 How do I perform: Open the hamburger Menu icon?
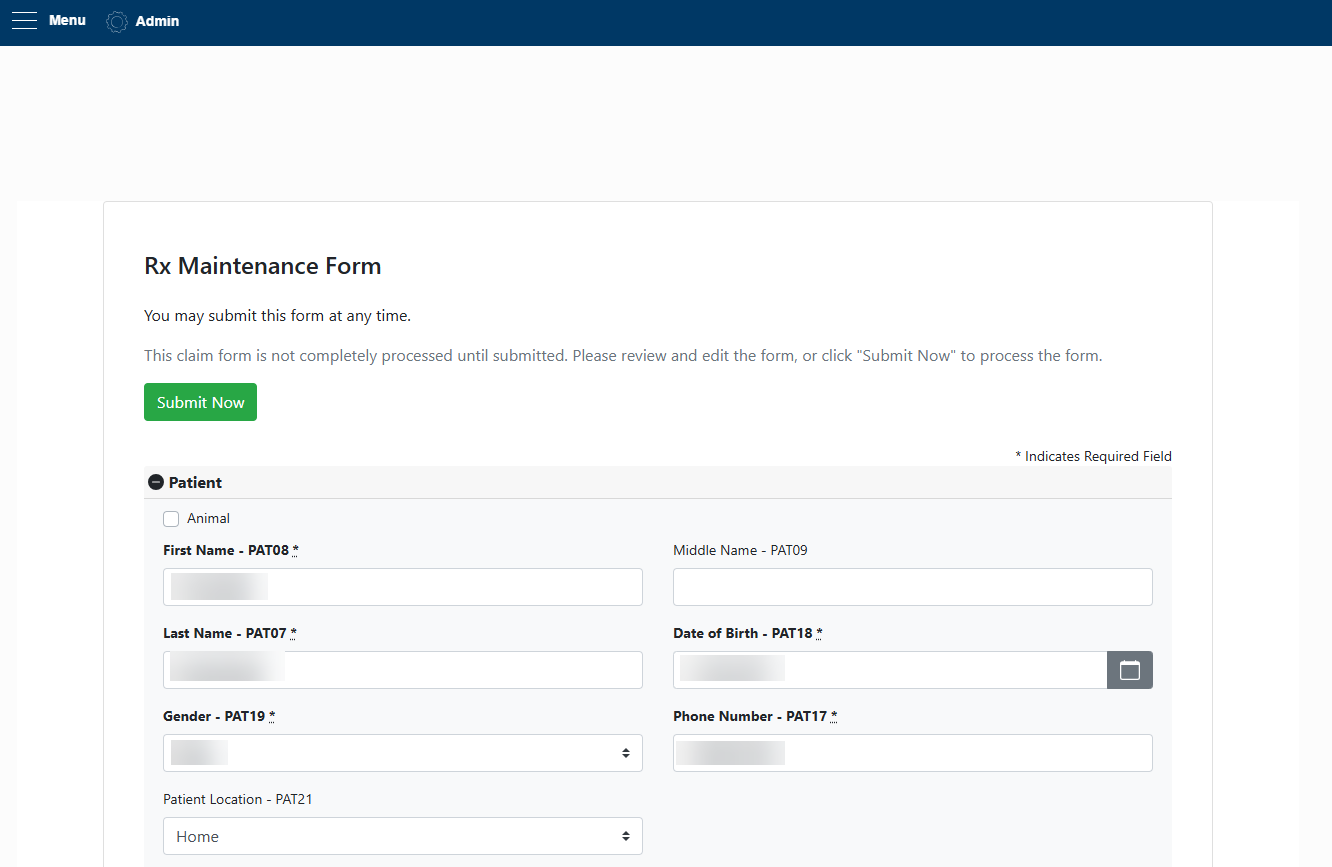[24, 21]
